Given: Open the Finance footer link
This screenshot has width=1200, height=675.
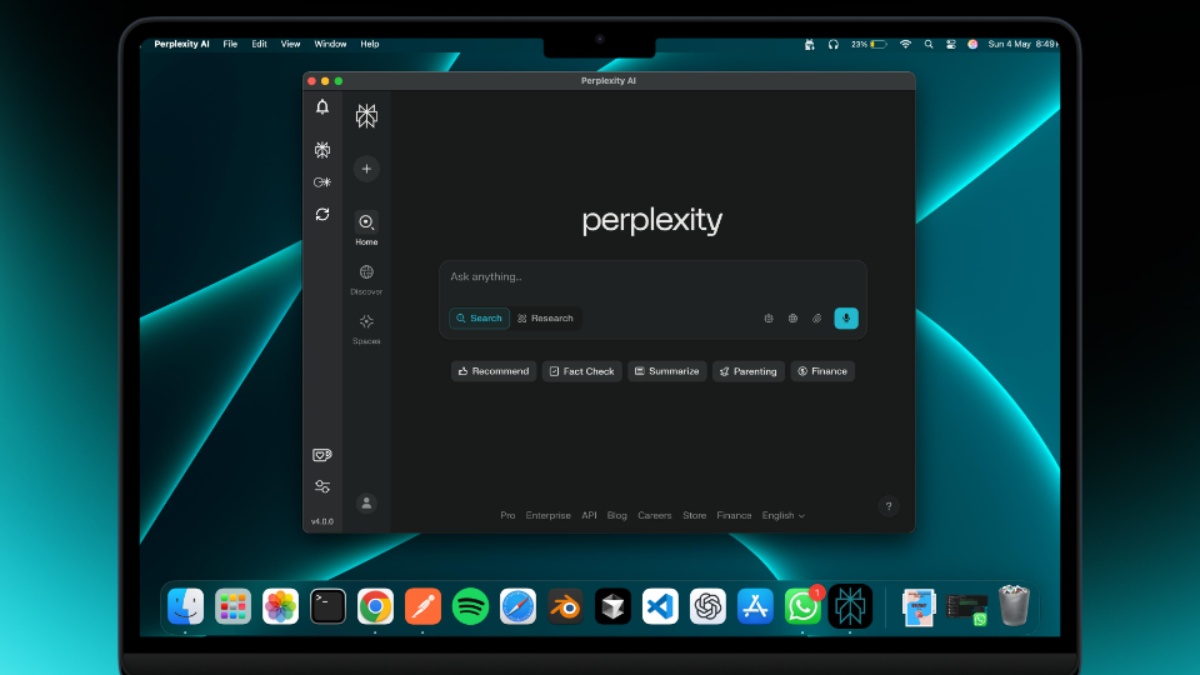Looking at the screenshot, I should pos(734,515).
